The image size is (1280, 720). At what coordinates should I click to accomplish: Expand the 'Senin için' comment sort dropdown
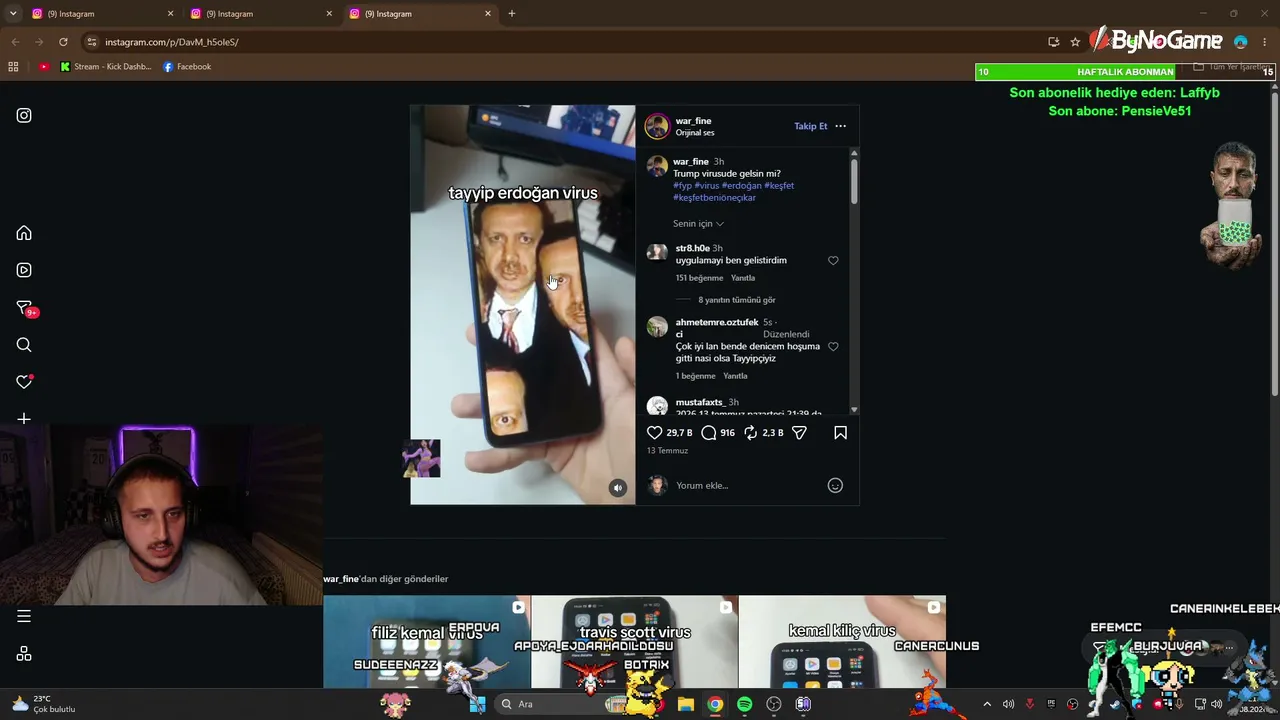pos(698,224)
